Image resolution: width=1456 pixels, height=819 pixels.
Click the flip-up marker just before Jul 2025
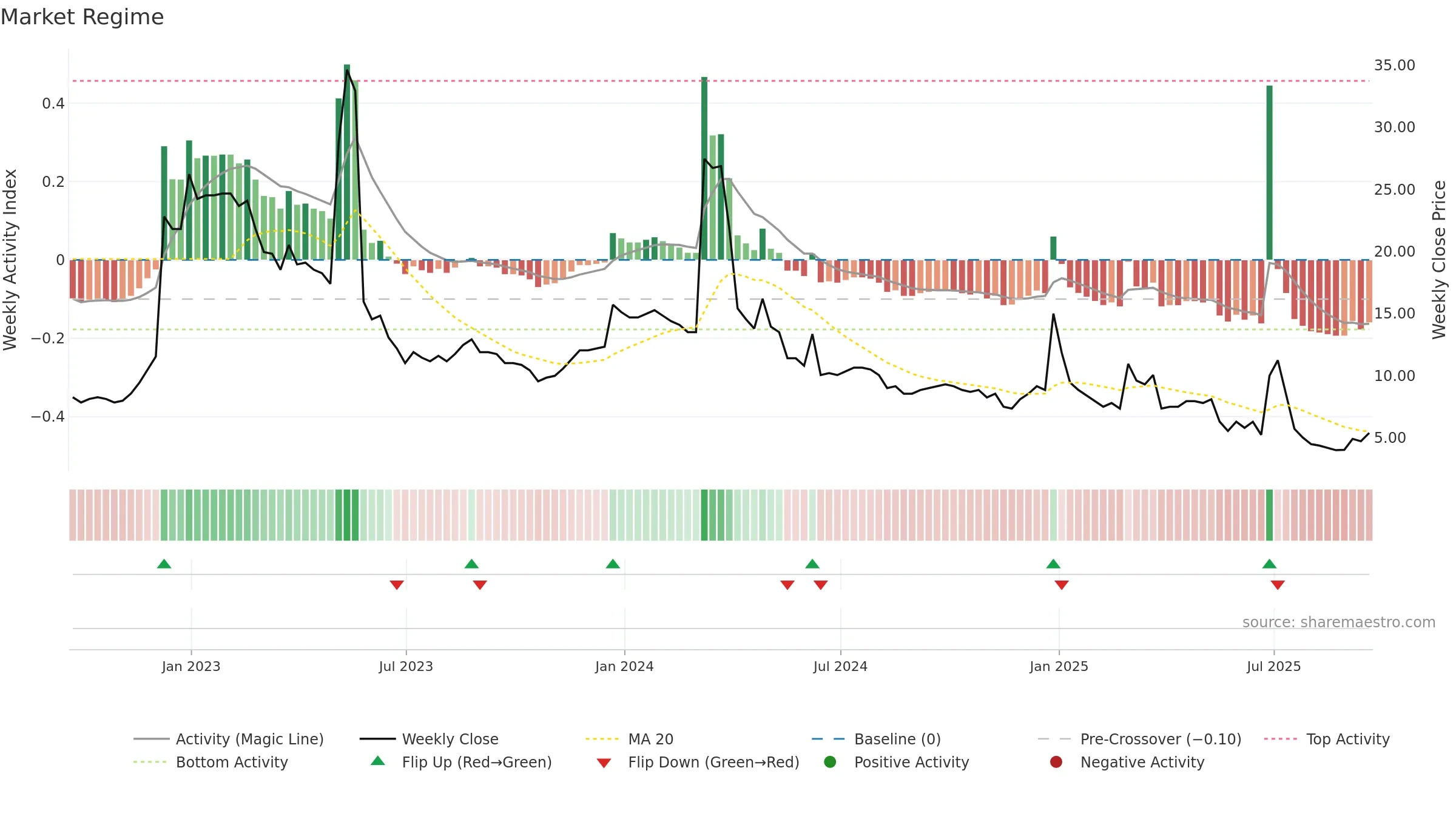(x=1269, y=564)
